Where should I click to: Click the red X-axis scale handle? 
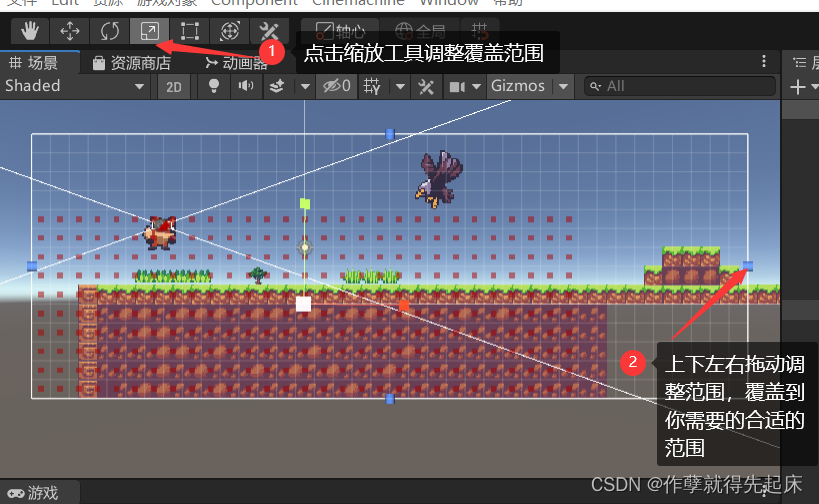click(x=404, y=306)
